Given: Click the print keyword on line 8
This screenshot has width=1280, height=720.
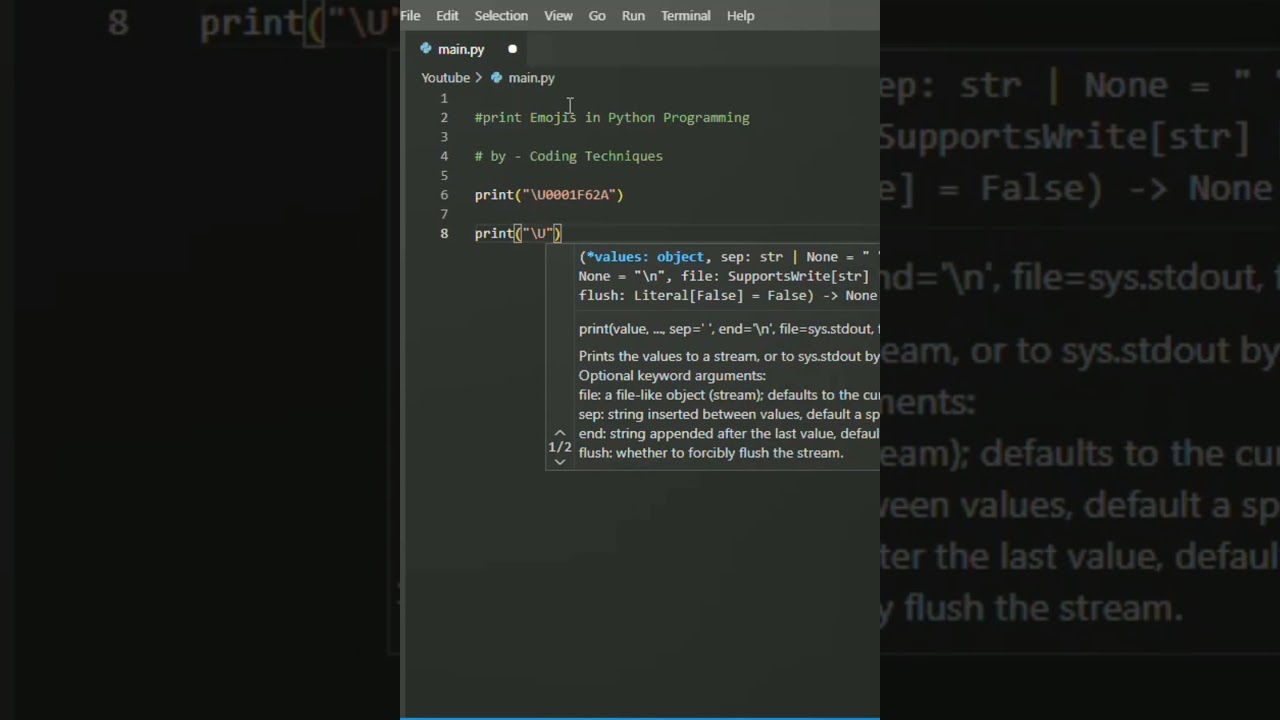Looking at the screenshot, I should coord(494,234).
